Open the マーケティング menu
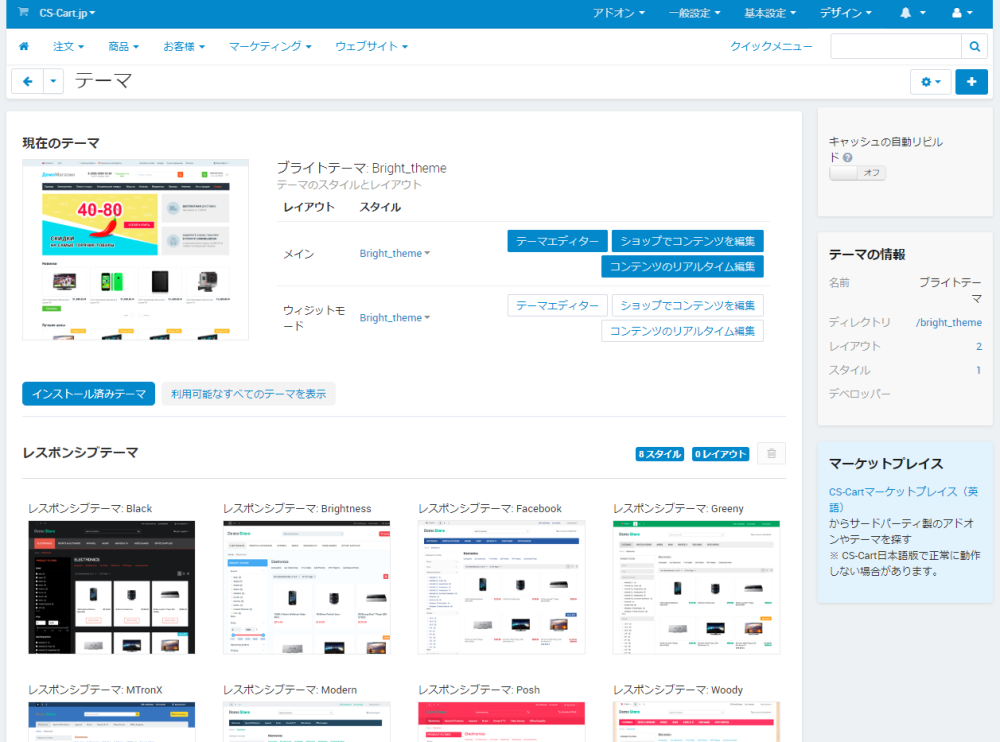The height and width of the screenshot is (742, 1000). click(x=270, y=47)
